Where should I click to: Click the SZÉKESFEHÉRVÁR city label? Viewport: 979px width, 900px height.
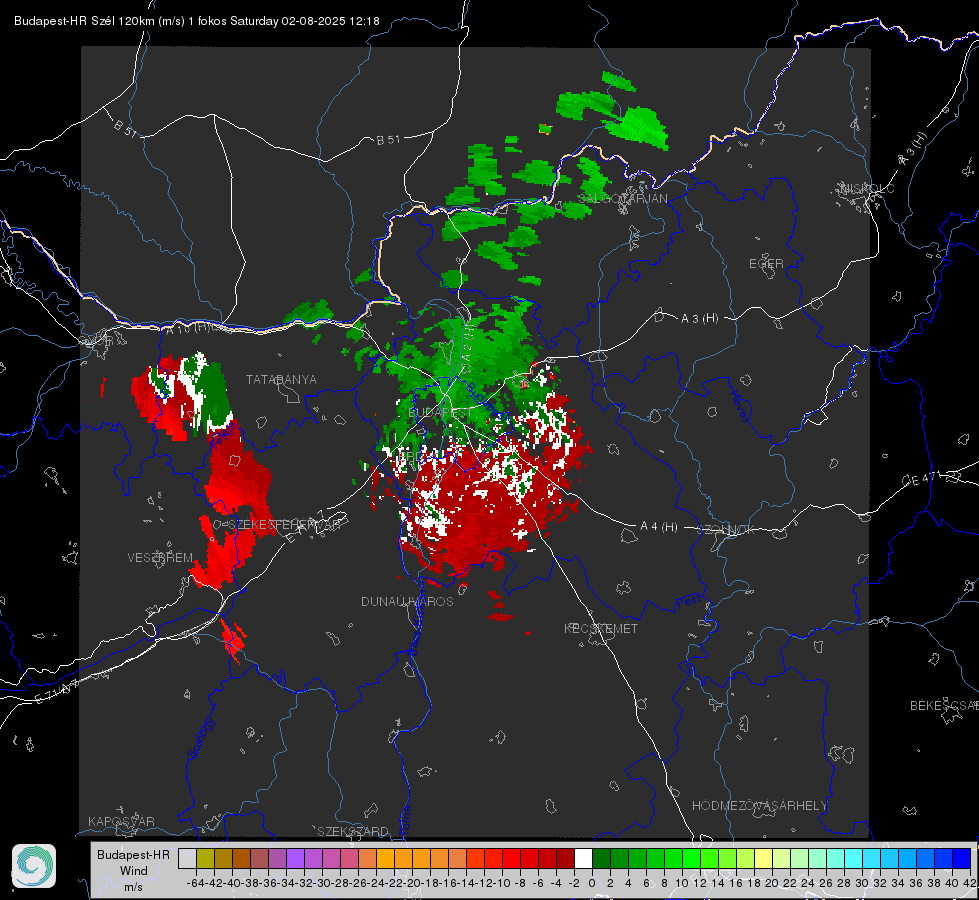tap(287, 525)
